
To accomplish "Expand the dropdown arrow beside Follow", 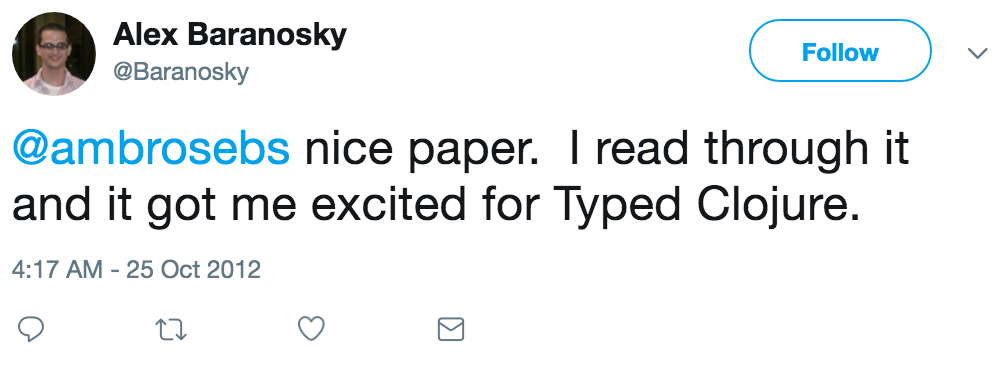I will click(x=977, y=53).
